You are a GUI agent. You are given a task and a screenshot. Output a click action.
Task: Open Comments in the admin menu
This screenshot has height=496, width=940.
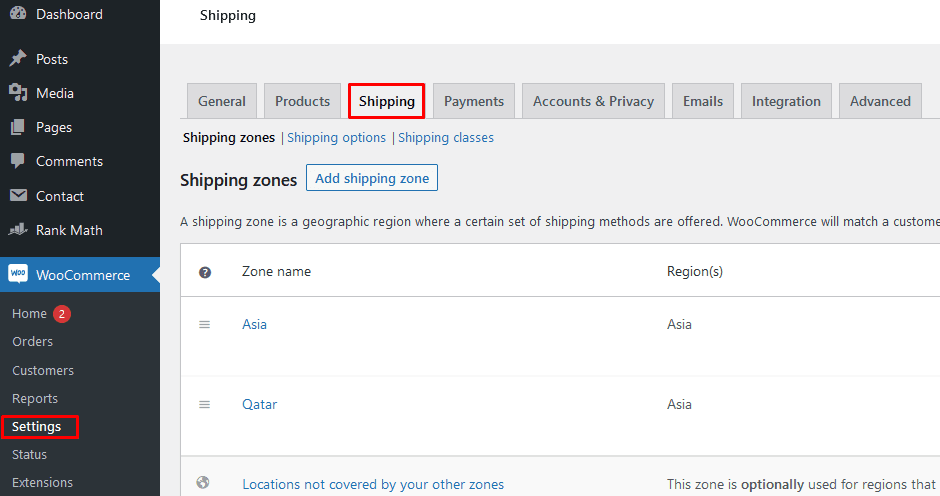[69, 161]
